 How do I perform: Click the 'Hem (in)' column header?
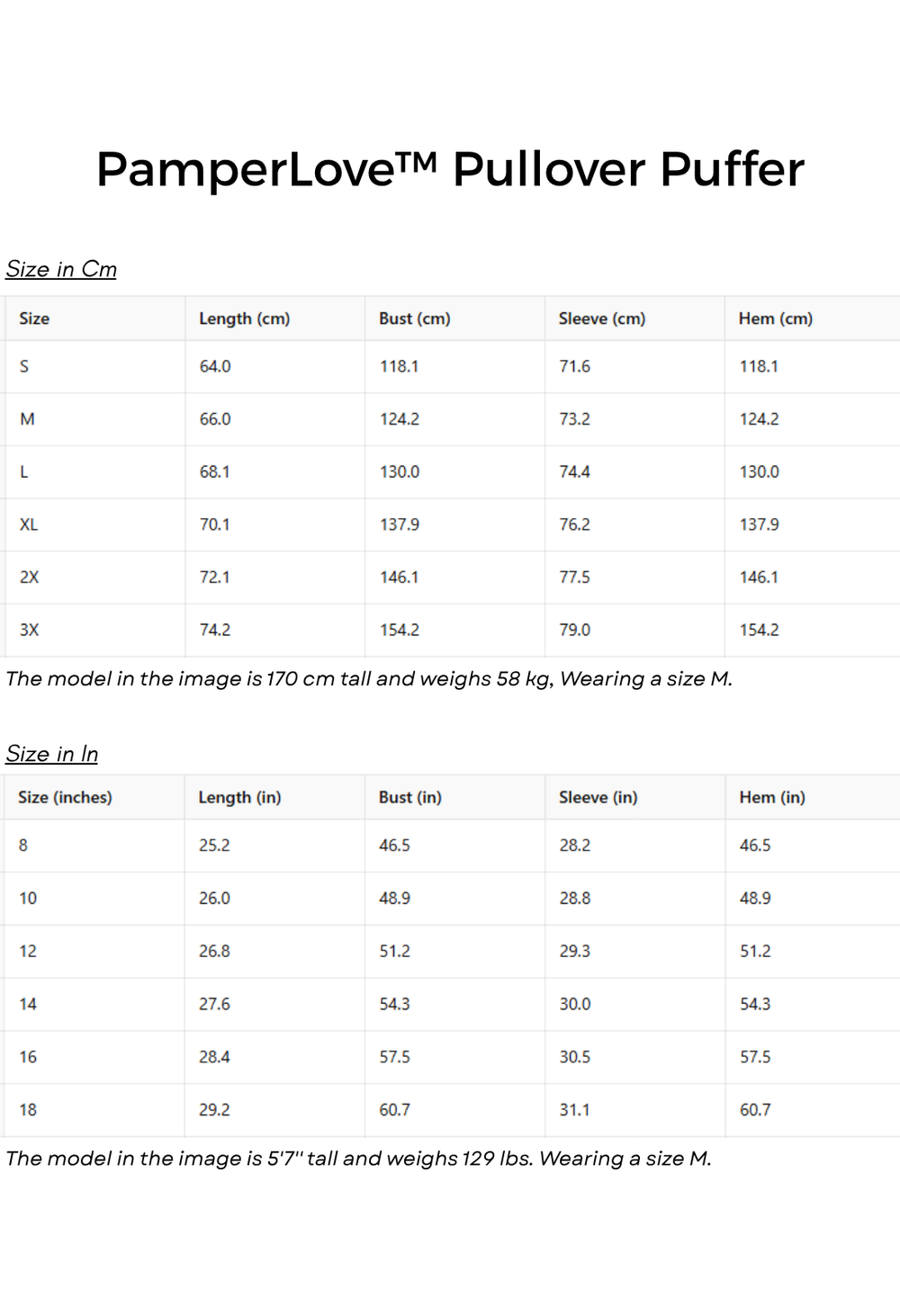point(771,797)
